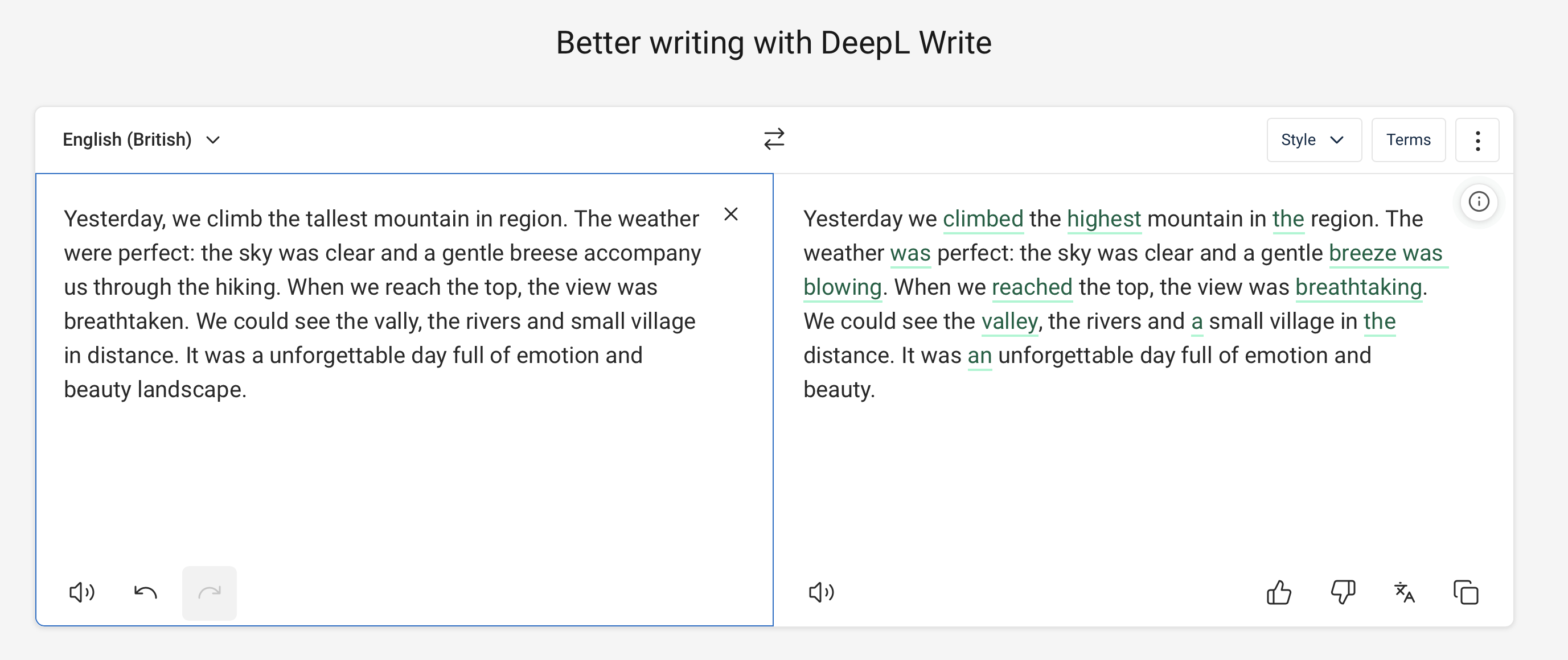Open the English (British) language dropdown
Viewport: 1568px width, 660px height.
[141, 140]
